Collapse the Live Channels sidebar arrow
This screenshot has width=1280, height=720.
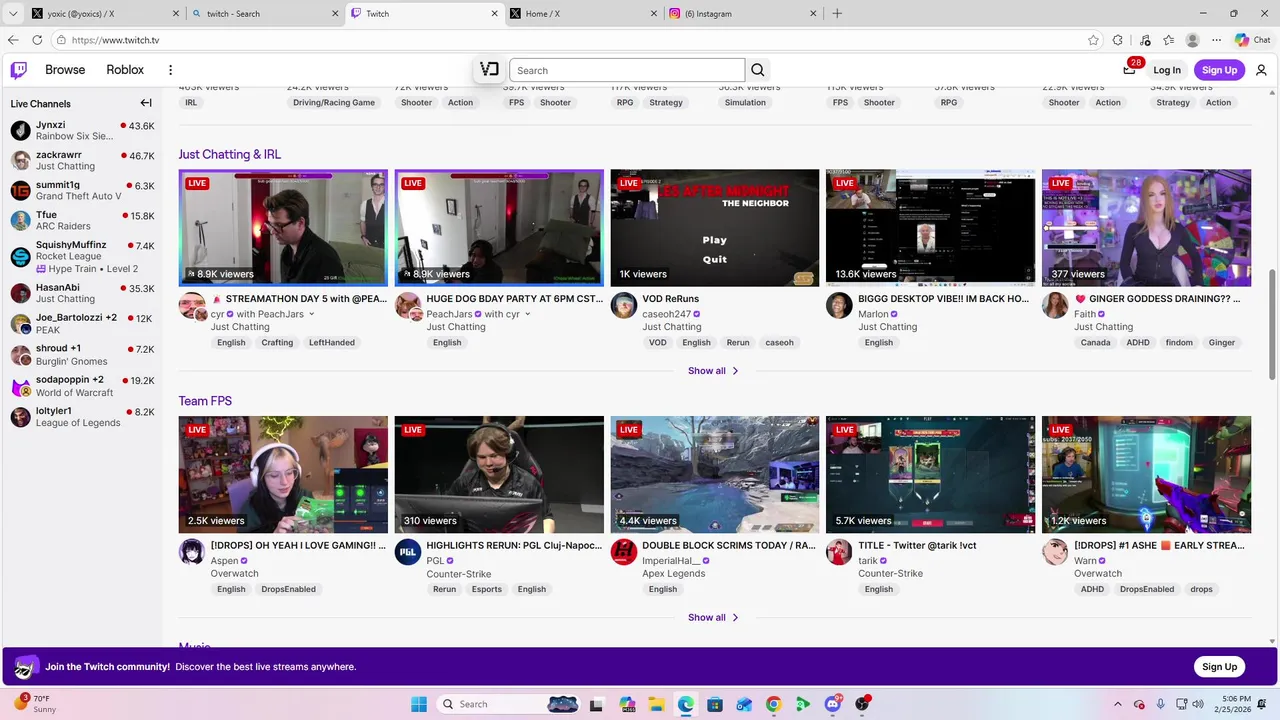(146, 103)
